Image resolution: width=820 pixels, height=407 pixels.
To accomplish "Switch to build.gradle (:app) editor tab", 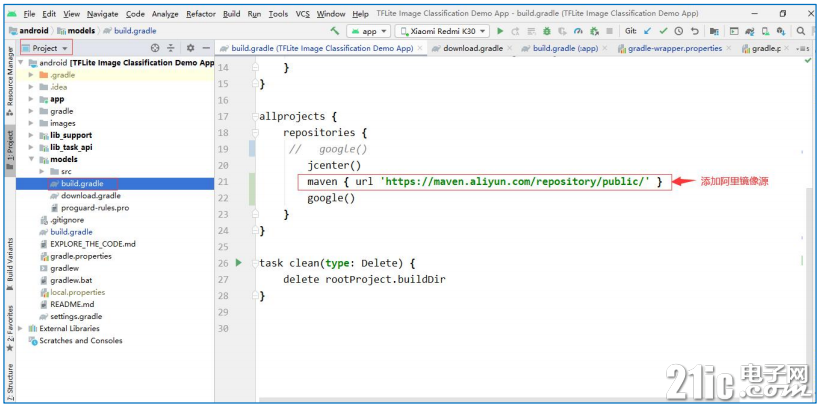I will 565,48.
